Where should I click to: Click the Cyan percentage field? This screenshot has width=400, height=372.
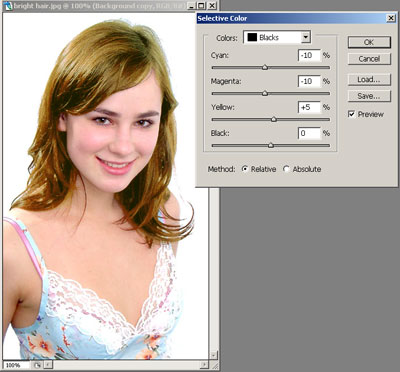[309, 55]
